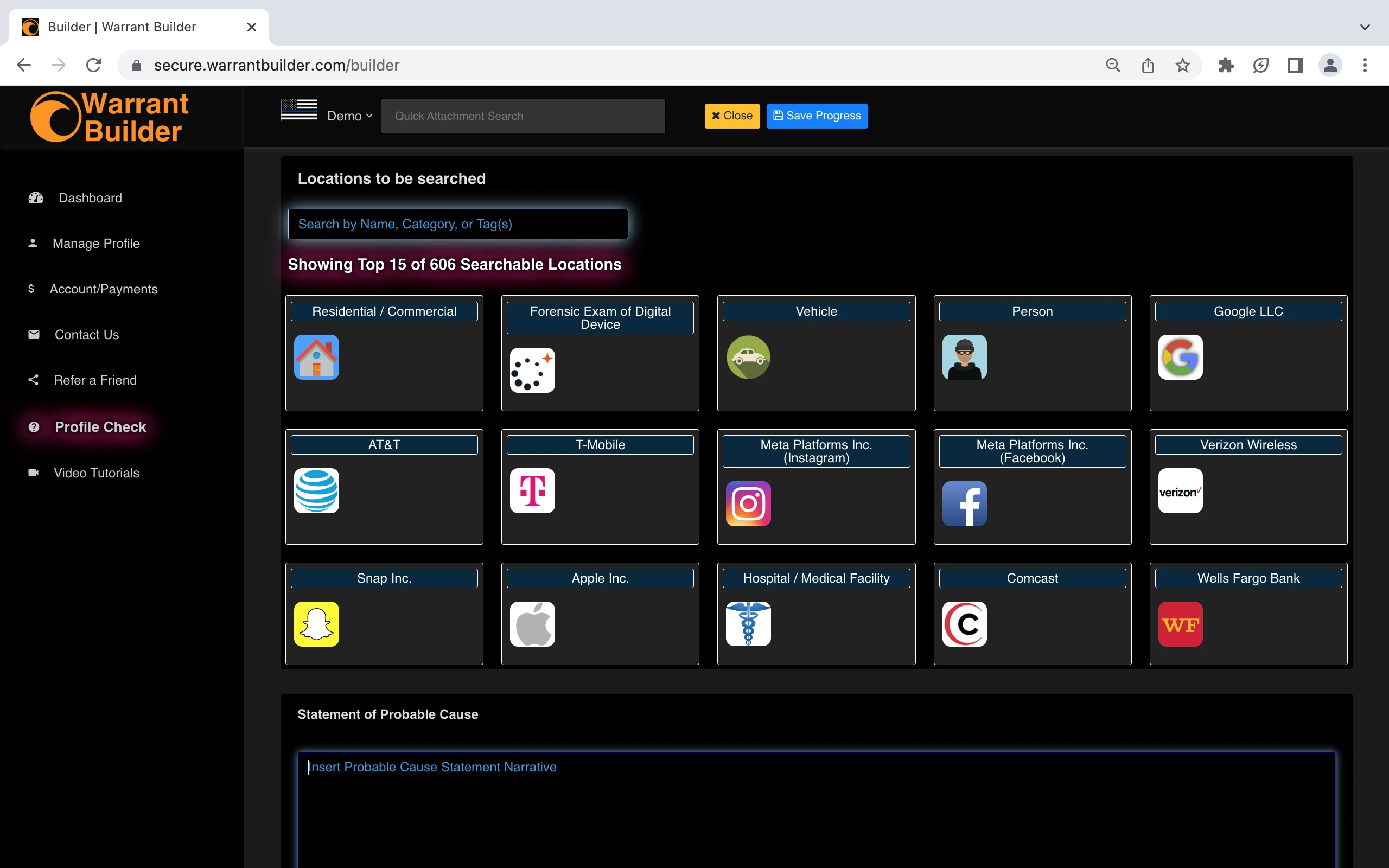
Task: Click the Warrant Builder logo
Action: tap(109, 117)
